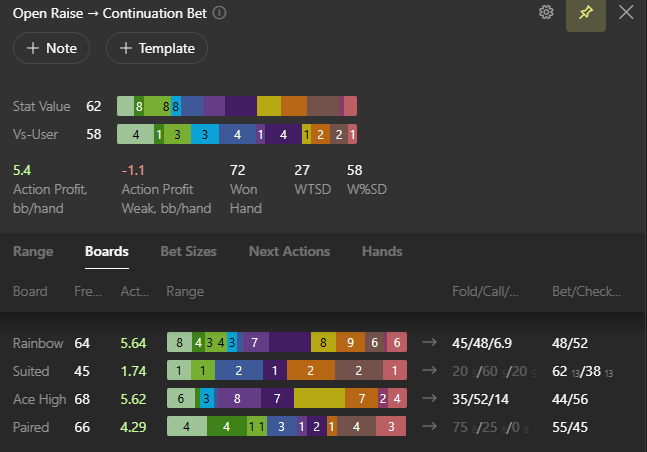This screenshot has height=452, width=647.
Task: Select the Rainbow board row label
Action: coord(38,343)
